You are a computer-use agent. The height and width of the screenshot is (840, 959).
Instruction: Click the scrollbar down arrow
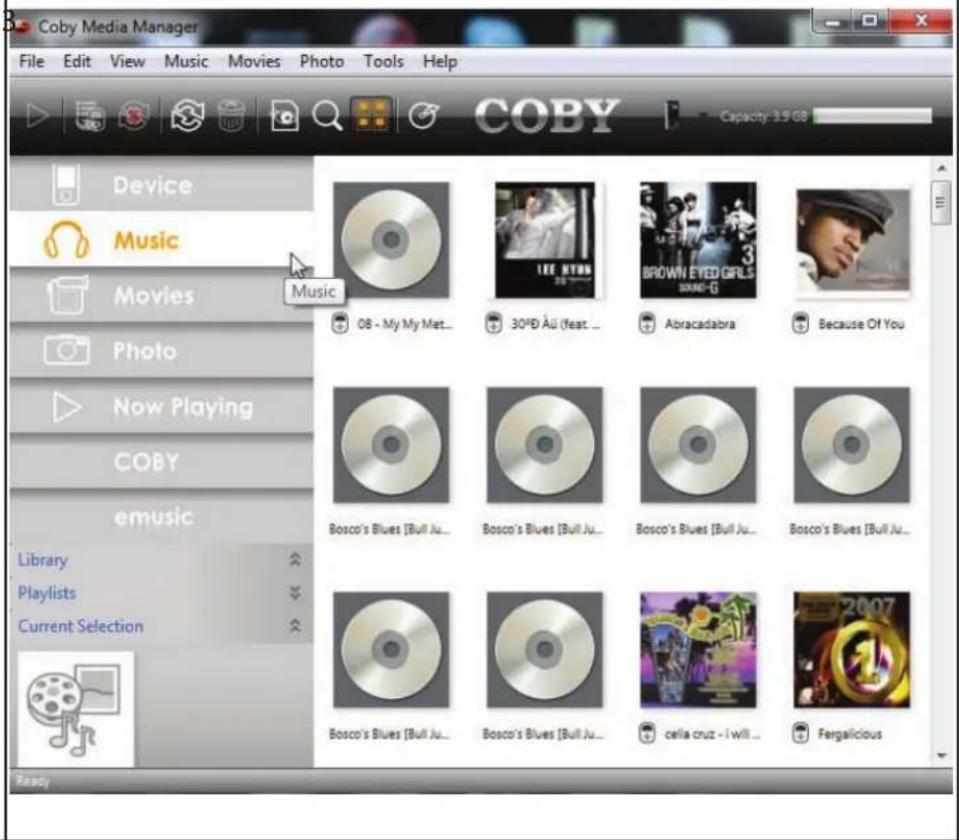point(941,756)
